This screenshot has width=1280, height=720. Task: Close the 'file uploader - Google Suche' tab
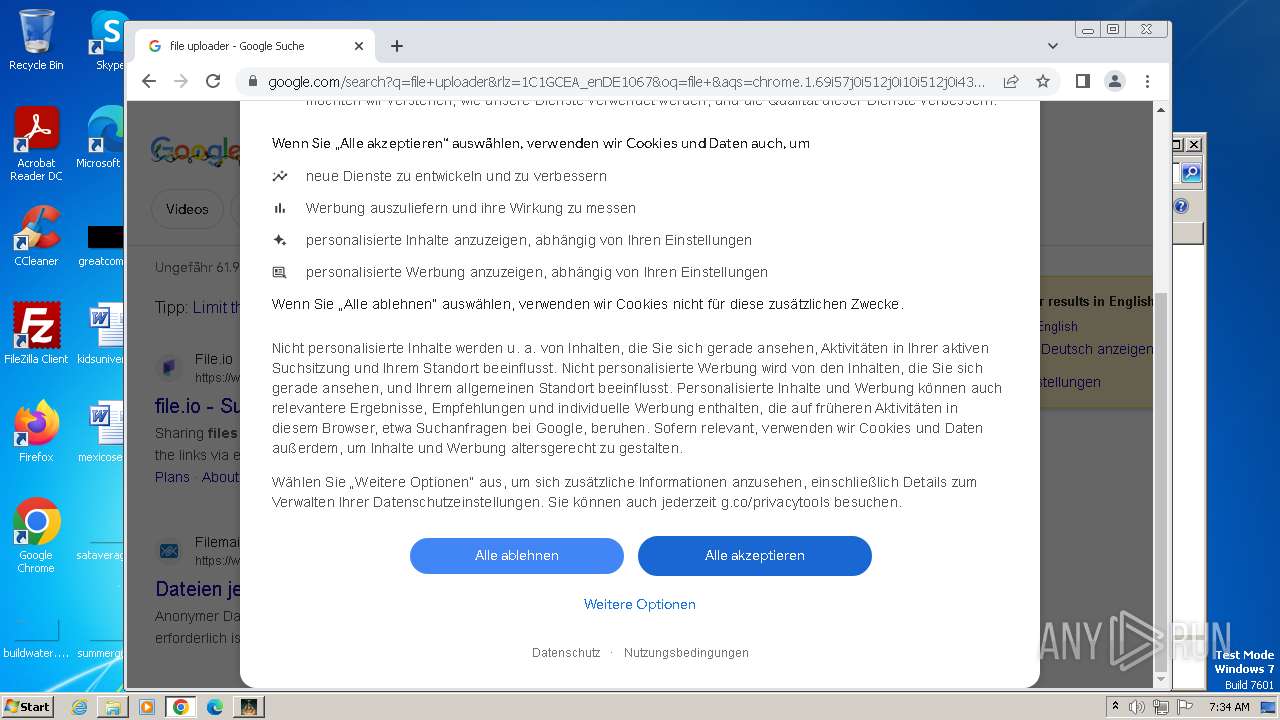coord(359,46)
